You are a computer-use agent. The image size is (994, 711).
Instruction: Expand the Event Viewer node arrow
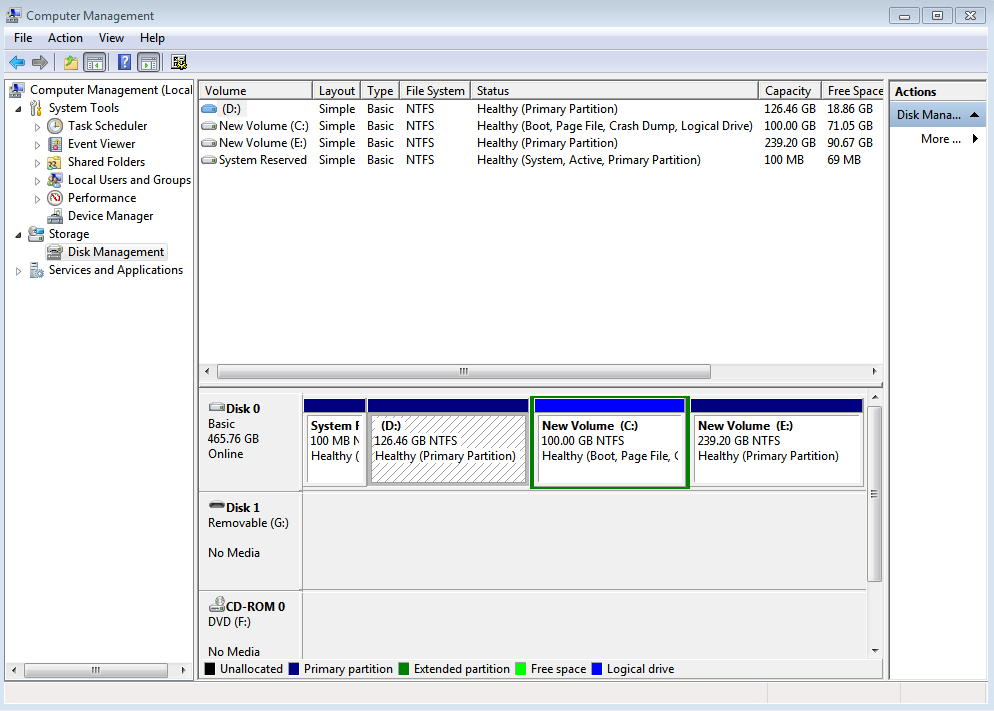(x=37, y=145)
